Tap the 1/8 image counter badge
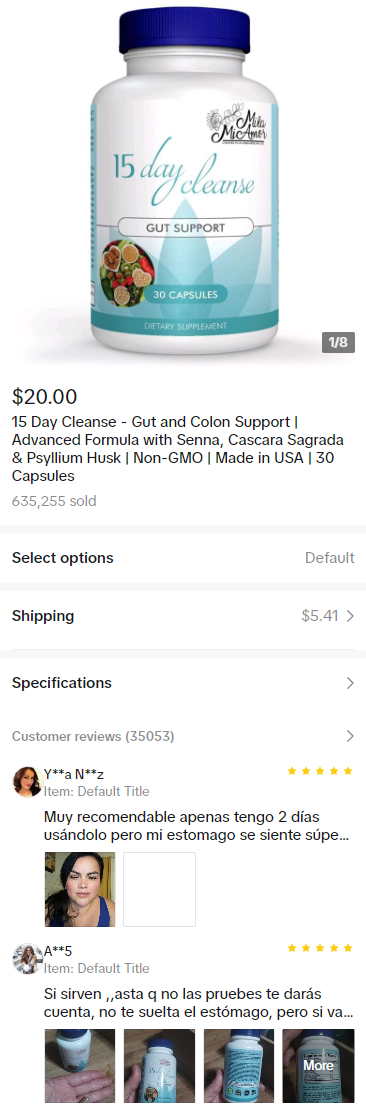This screenshot has width=366, height=1115. pos(338,342)
